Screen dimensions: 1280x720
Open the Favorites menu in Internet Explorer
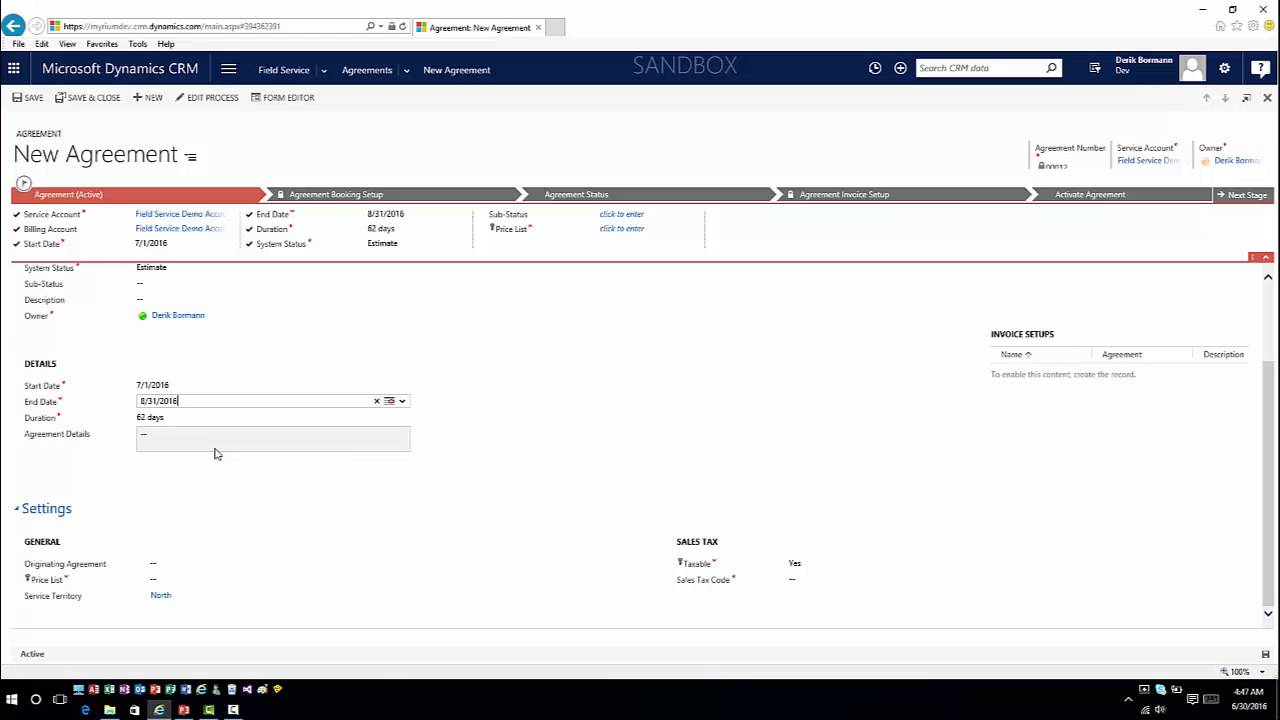pos(102,44)
